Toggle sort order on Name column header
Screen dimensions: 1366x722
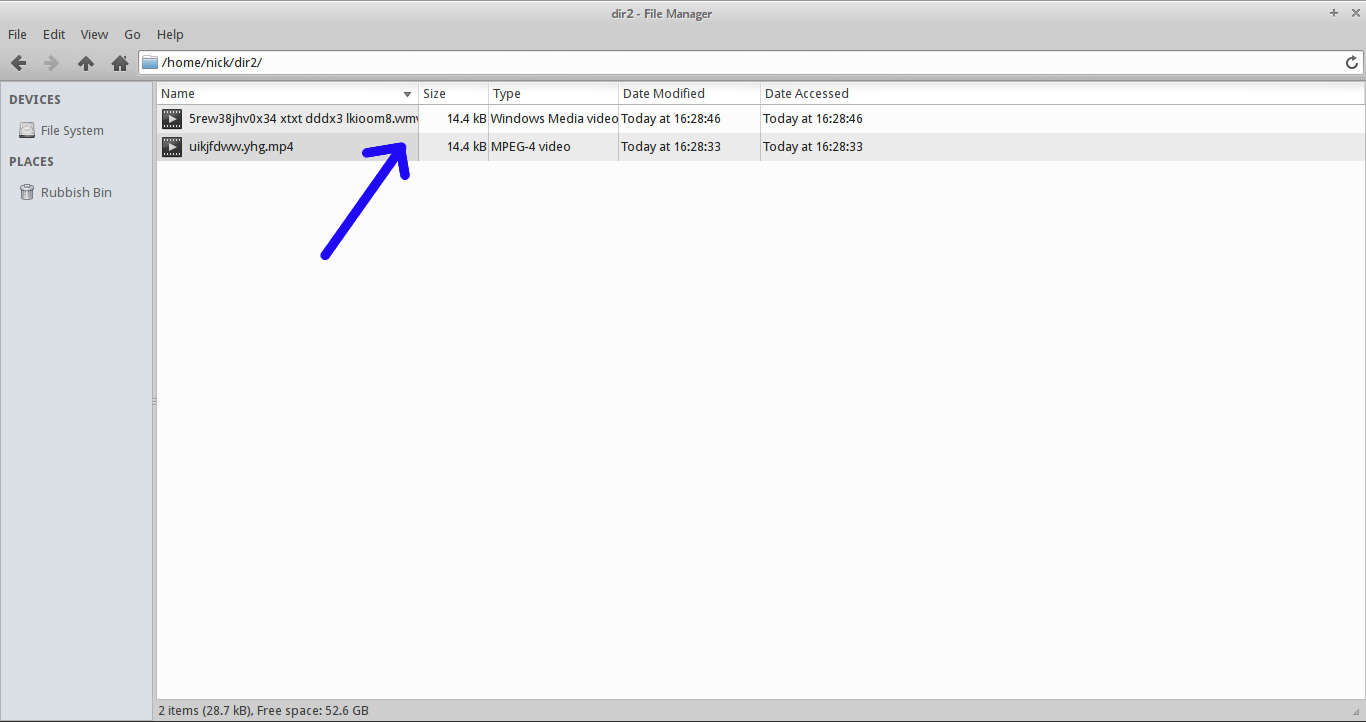point(286,94)
